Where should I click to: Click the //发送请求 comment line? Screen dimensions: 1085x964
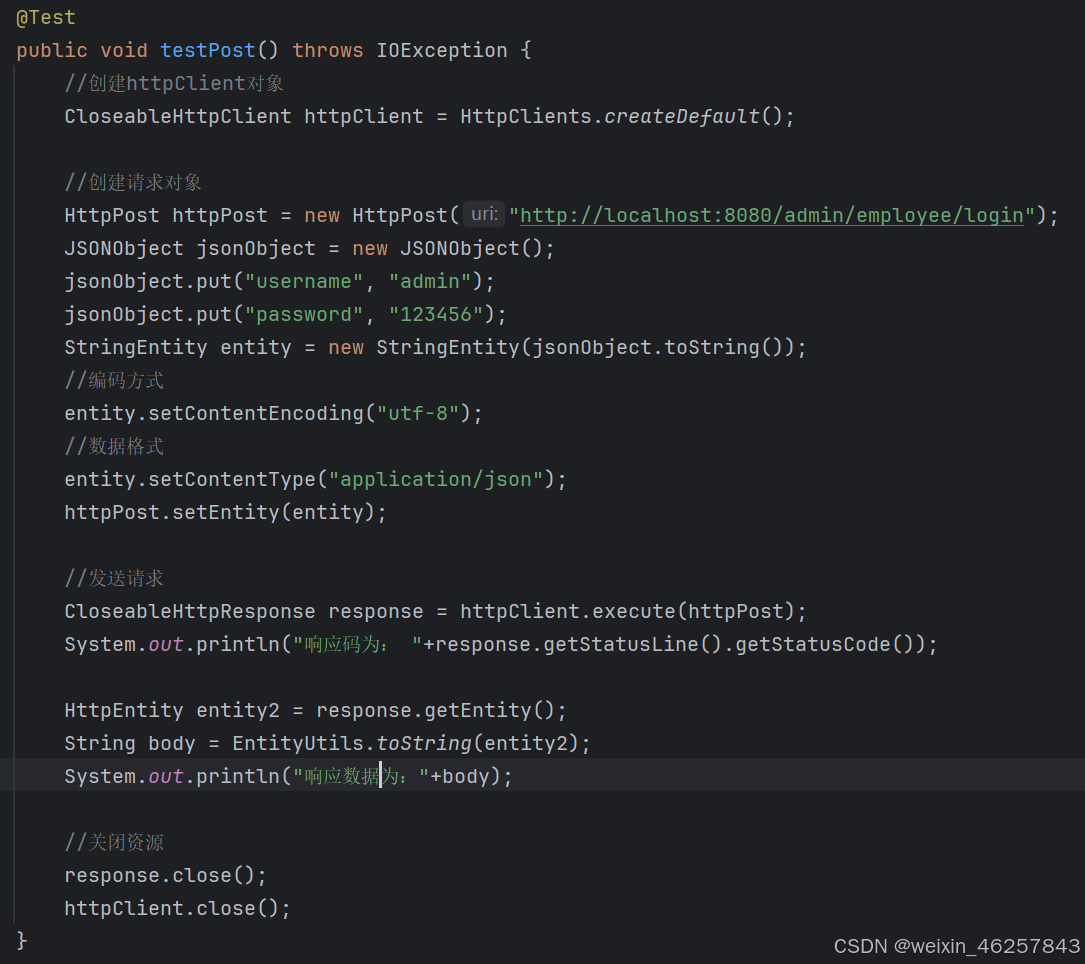click(x=113, y=577)
